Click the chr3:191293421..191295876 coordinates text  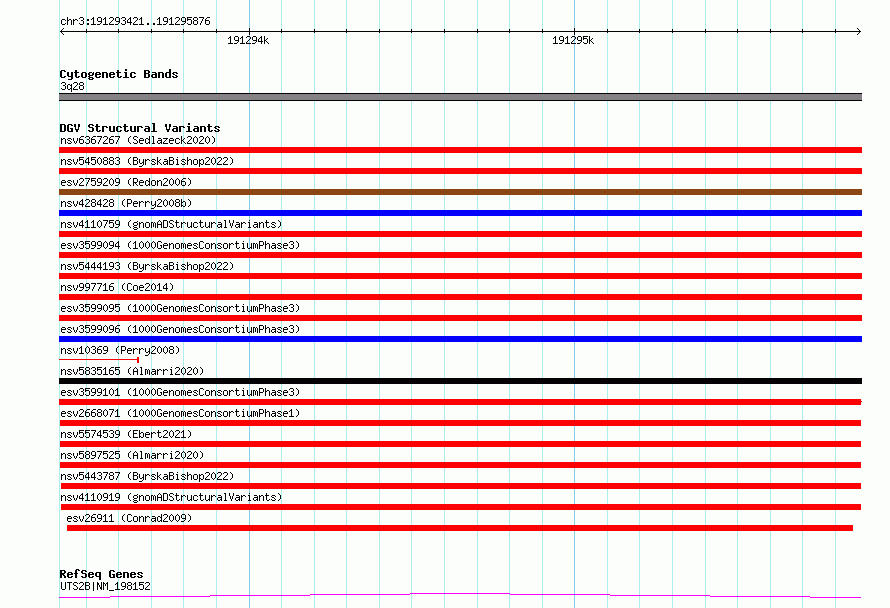tap(135, 22)
